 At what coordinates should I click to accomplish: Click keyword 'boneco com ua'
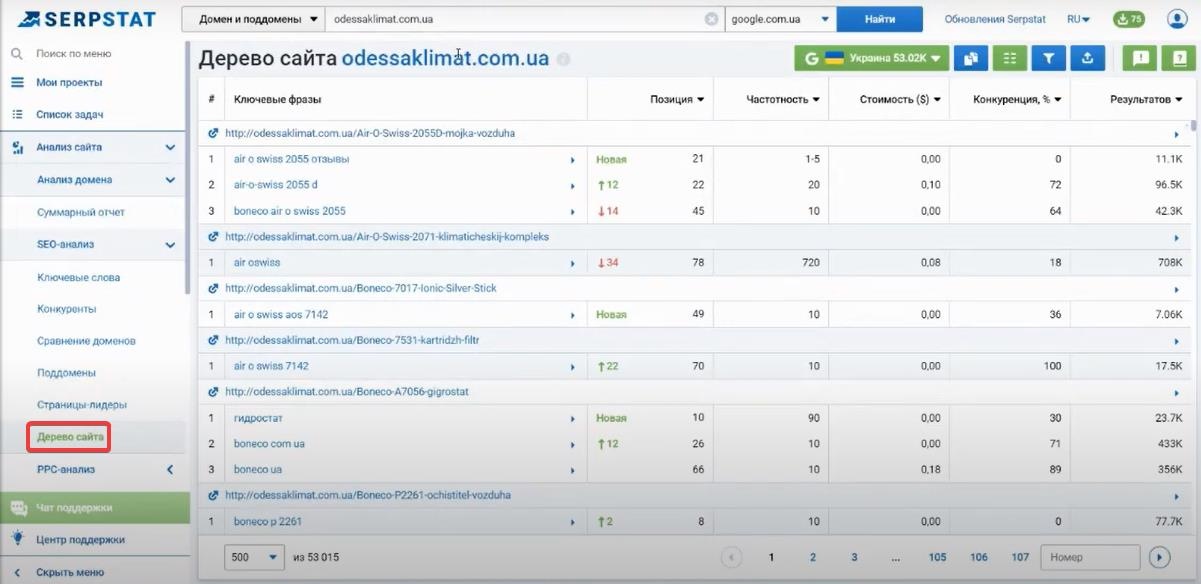(269, 444)
